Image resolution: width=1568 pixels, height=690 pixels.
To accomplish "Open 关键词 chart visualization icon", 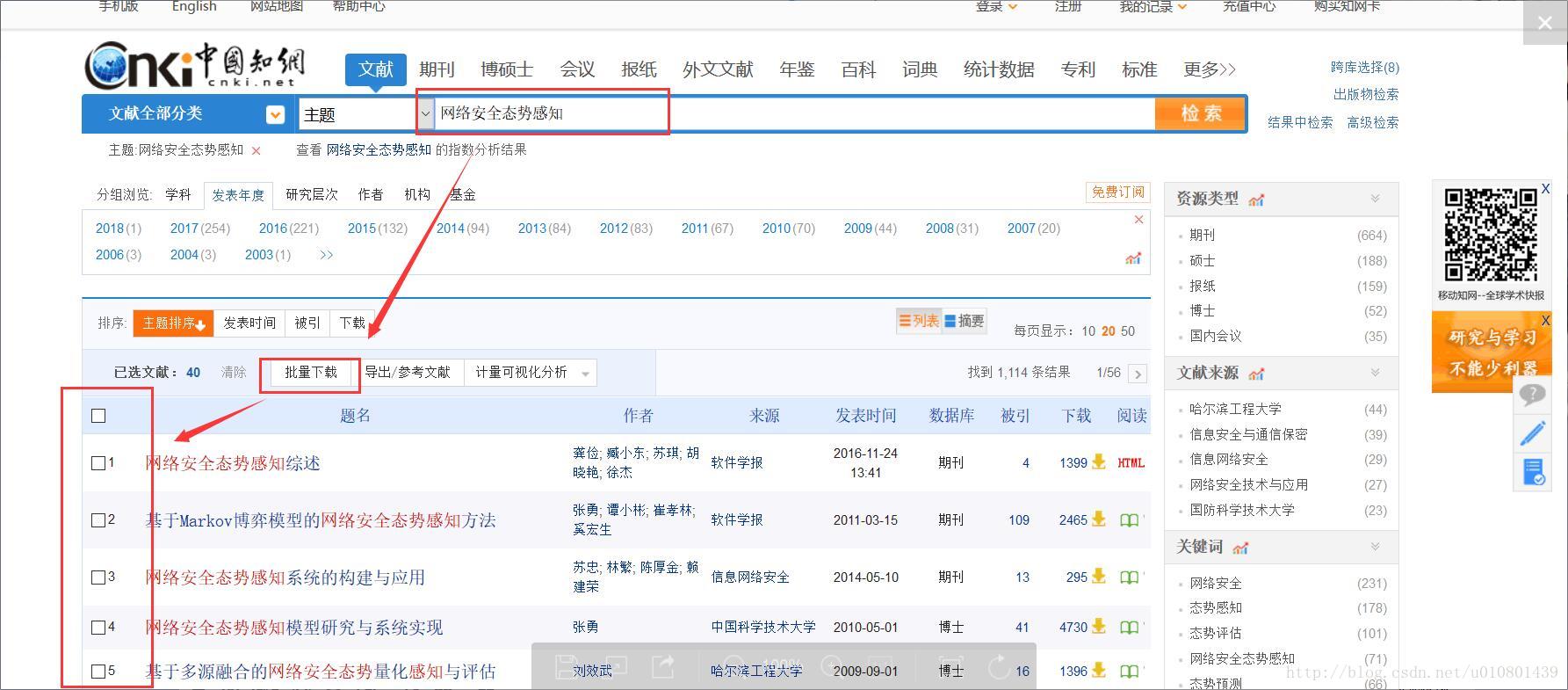I will tap(1240, 548).
